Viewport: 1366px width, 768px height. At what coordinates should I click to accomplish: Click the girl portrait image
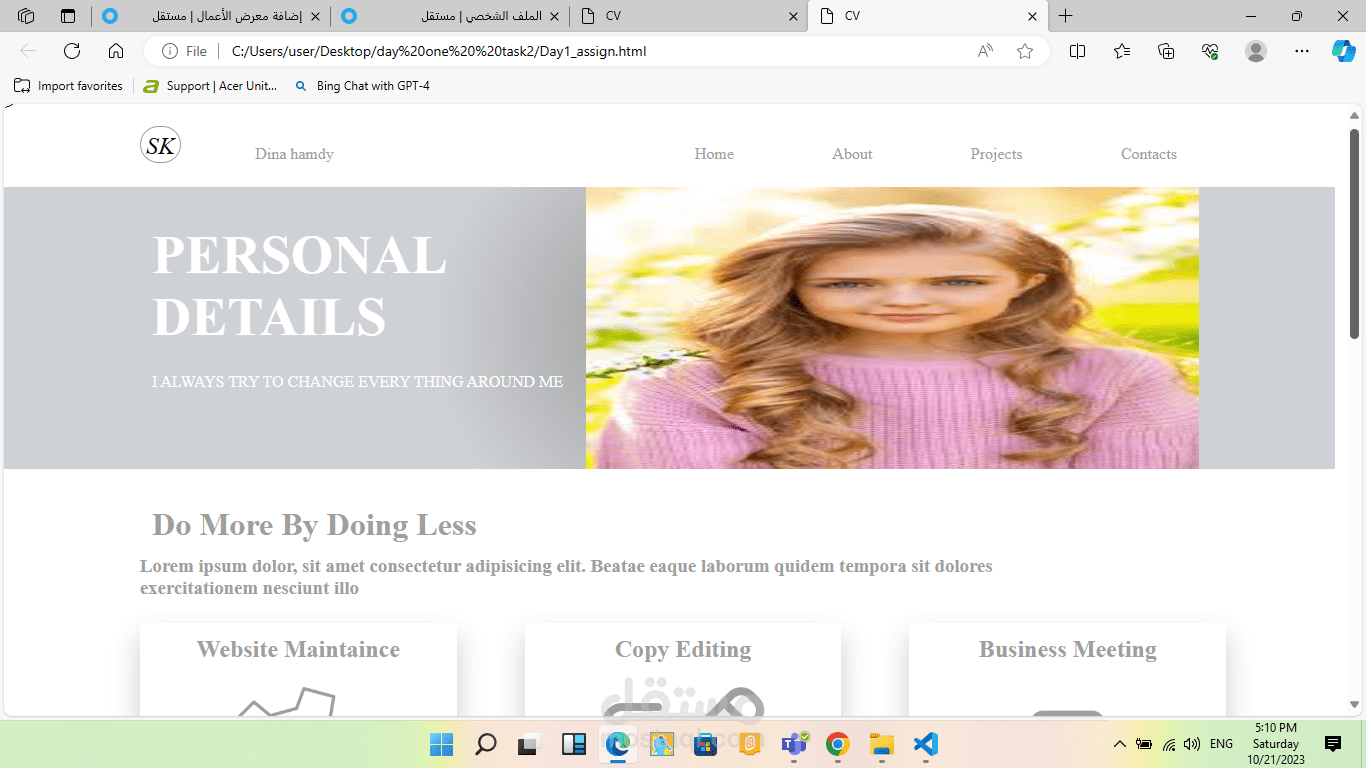892,328
